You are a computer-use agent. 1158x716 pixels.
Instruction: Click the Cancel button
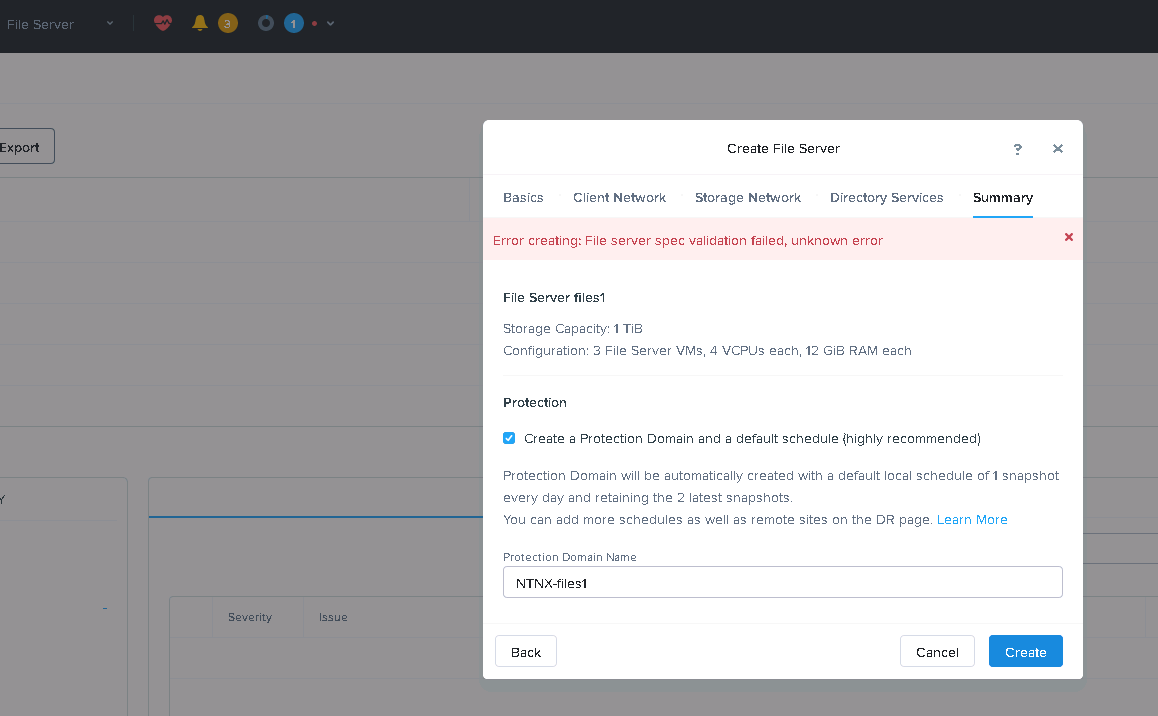(937, 652)
